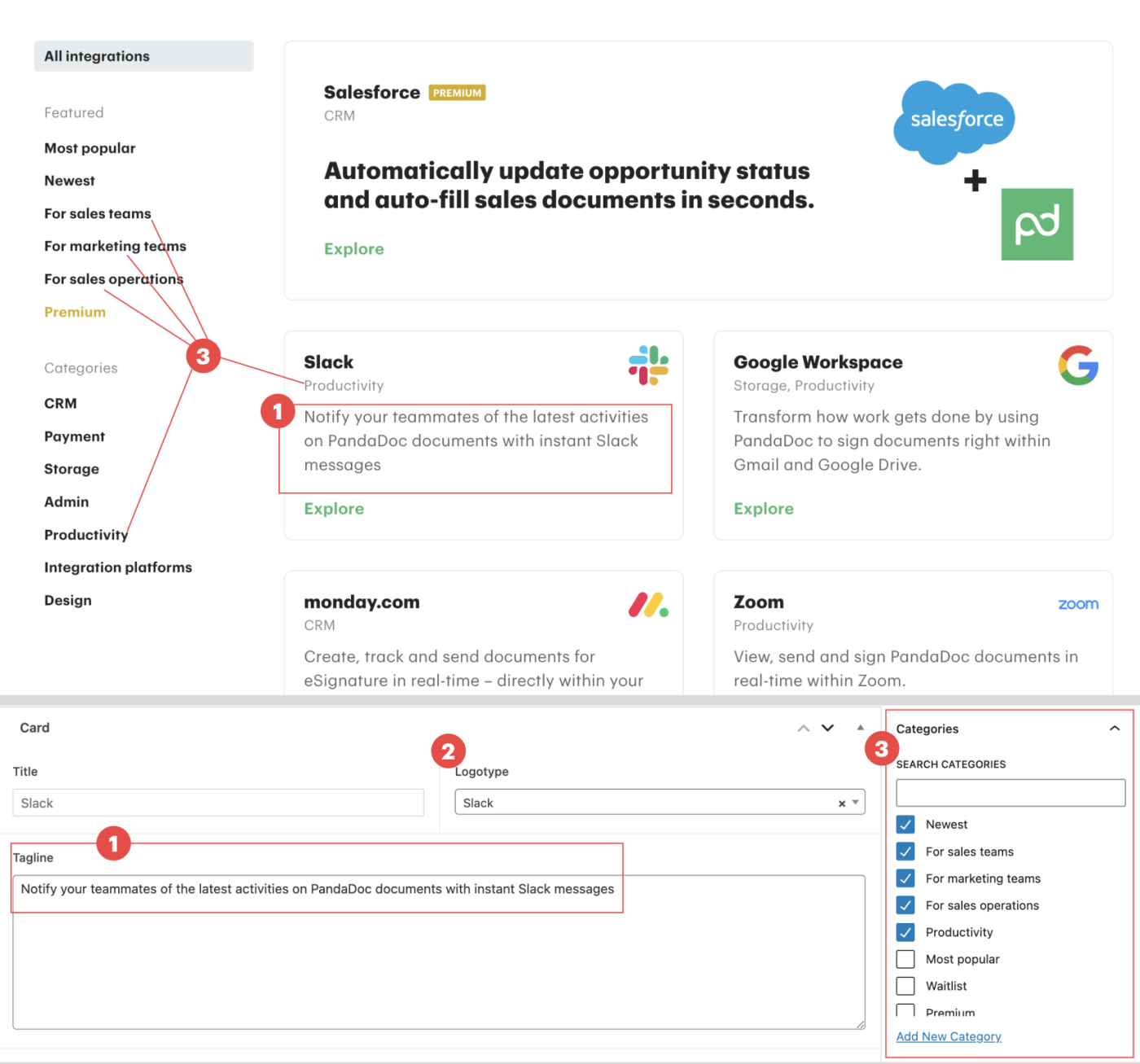Select For sales teams in sidebar
This screenshot has width=1140, height=1064.
[x=98, y=213]
